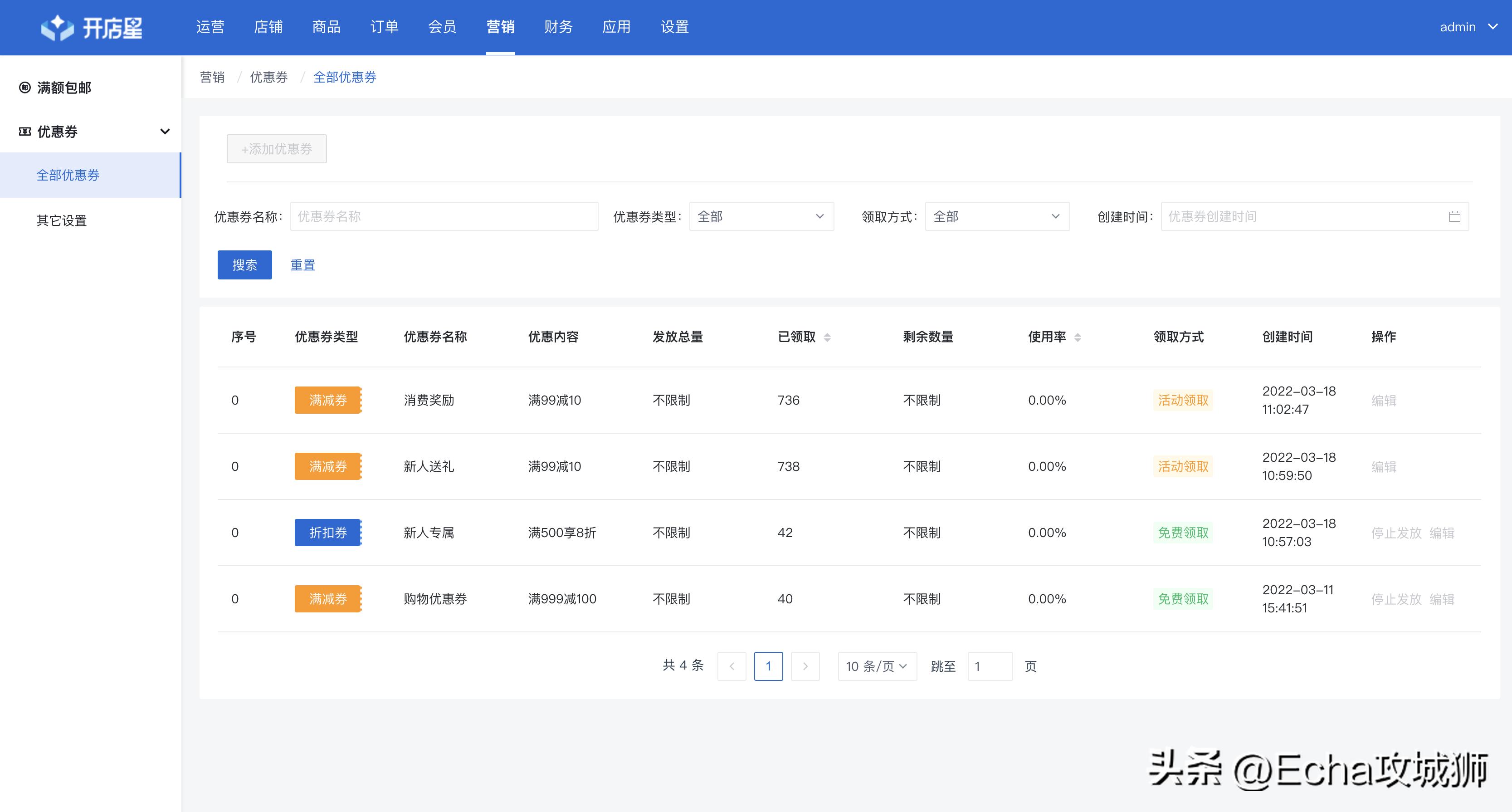Image resolution: width=1512 pixels, height=812 pixels.
Task: Click the 跳至 page number input
Action: pos(990,666)
